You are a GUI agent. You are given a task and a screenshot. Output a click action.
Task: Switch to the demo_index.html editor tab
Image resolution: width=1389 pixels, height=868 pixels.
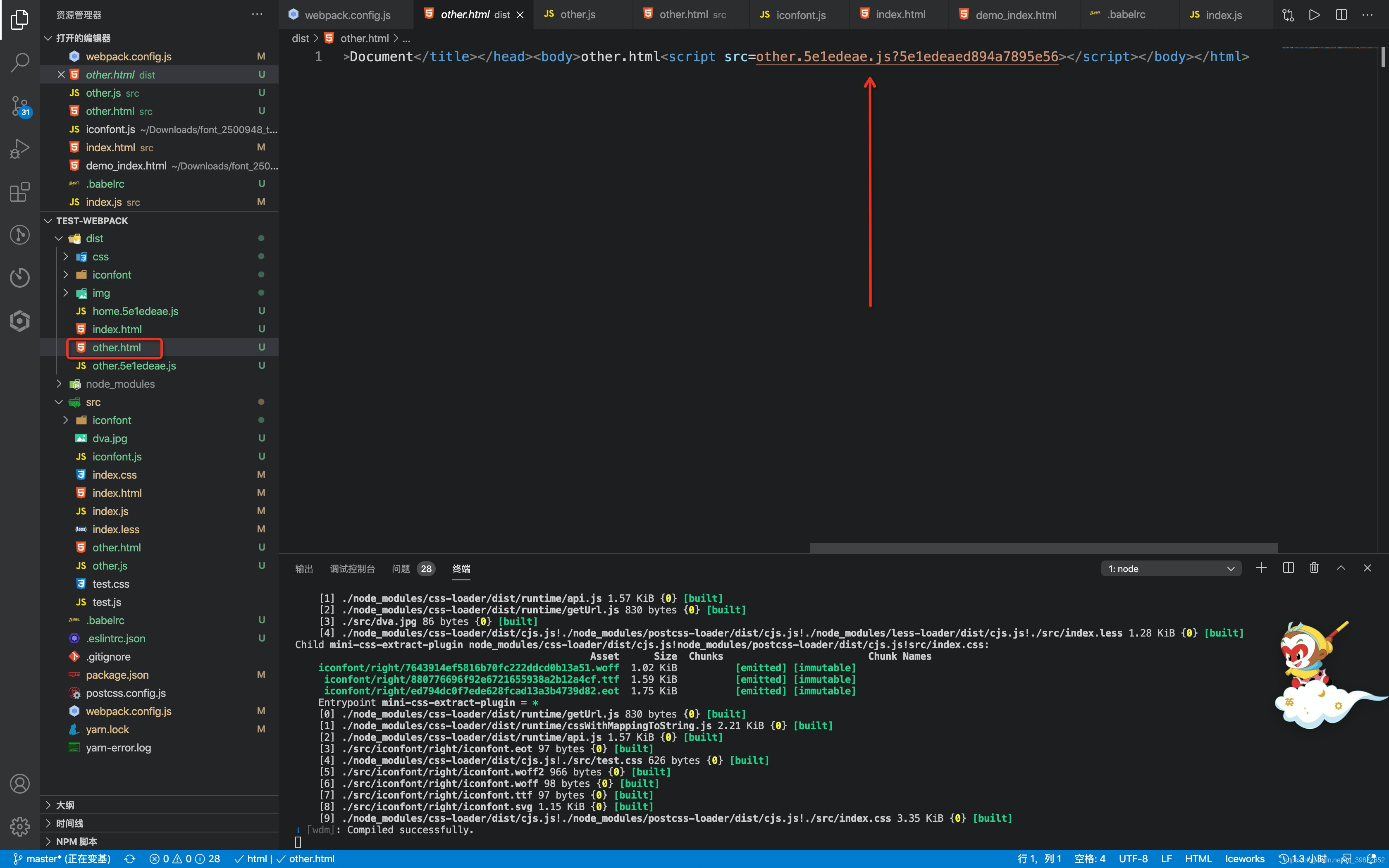coord(1014,15)
